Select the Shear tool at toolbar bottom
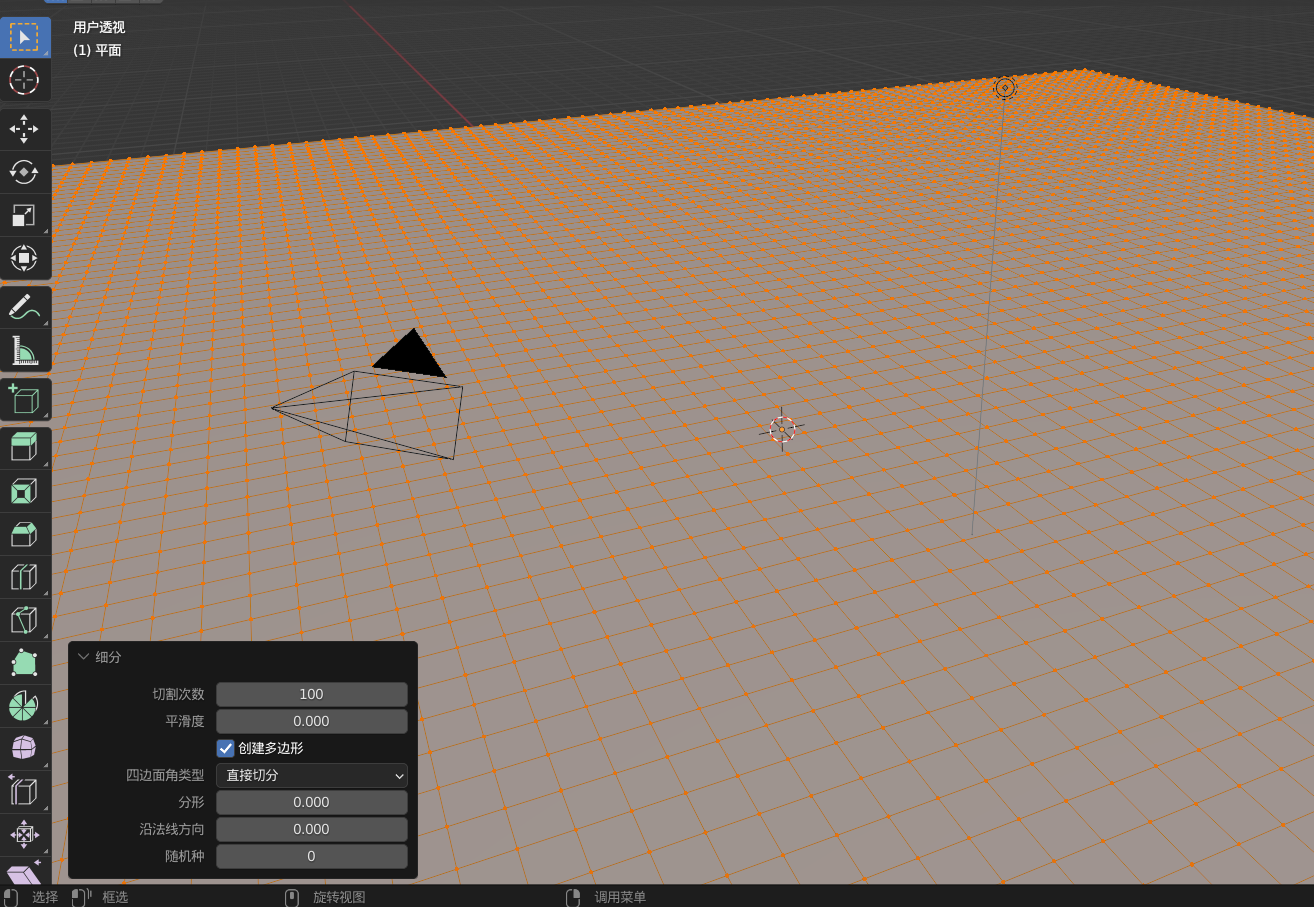The image size is (1314, 907). [24, 871]
